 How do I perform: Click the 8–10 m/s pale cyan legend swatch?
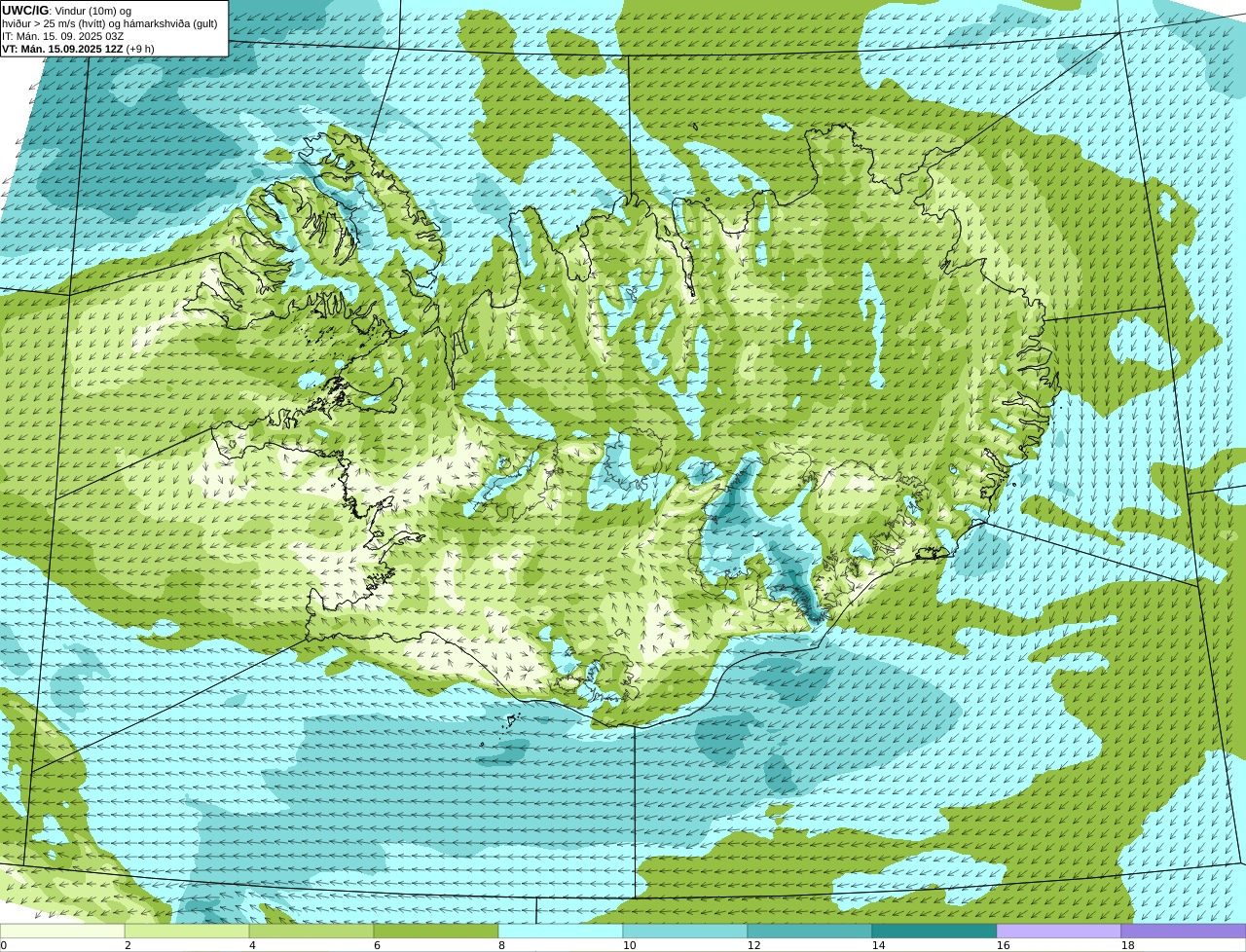click(x=561, y=931)
